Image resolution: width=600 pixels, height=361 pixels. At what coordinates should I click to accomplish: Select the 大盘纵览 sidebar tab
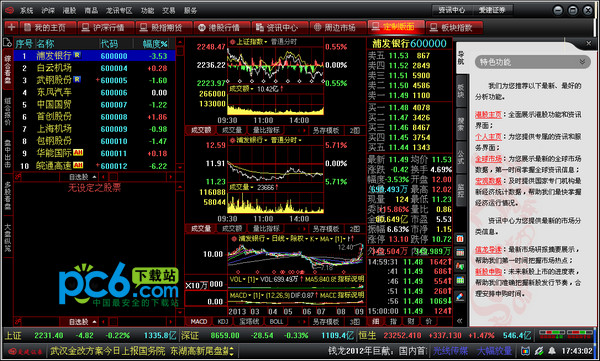[8, 237]
